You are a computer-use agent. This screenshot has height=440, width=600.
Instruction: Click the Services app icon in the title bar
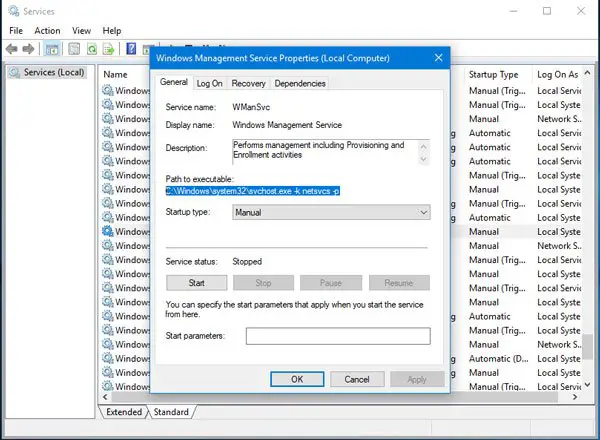[14, 11]
